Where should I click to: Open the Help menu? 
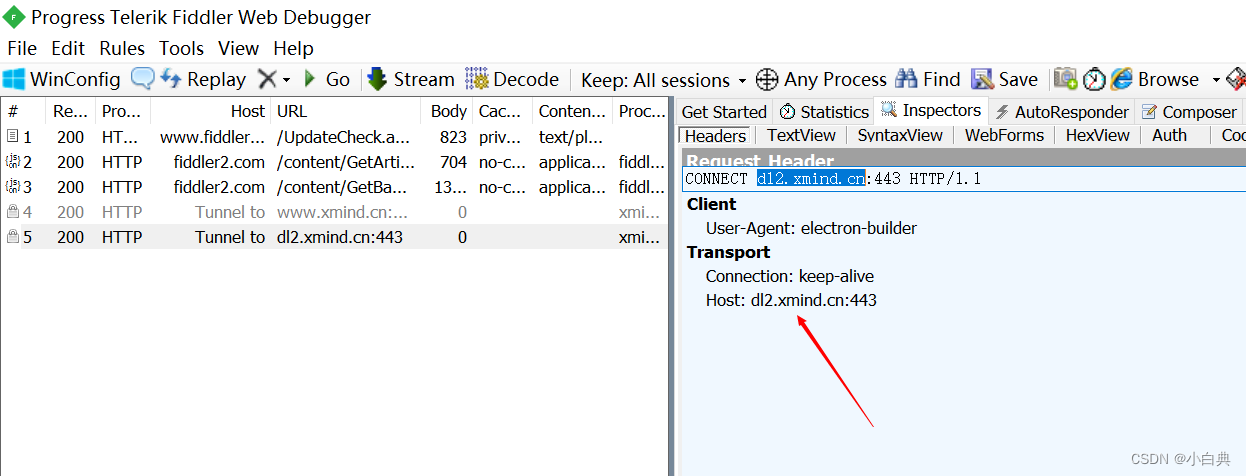[x=293, y=48]
